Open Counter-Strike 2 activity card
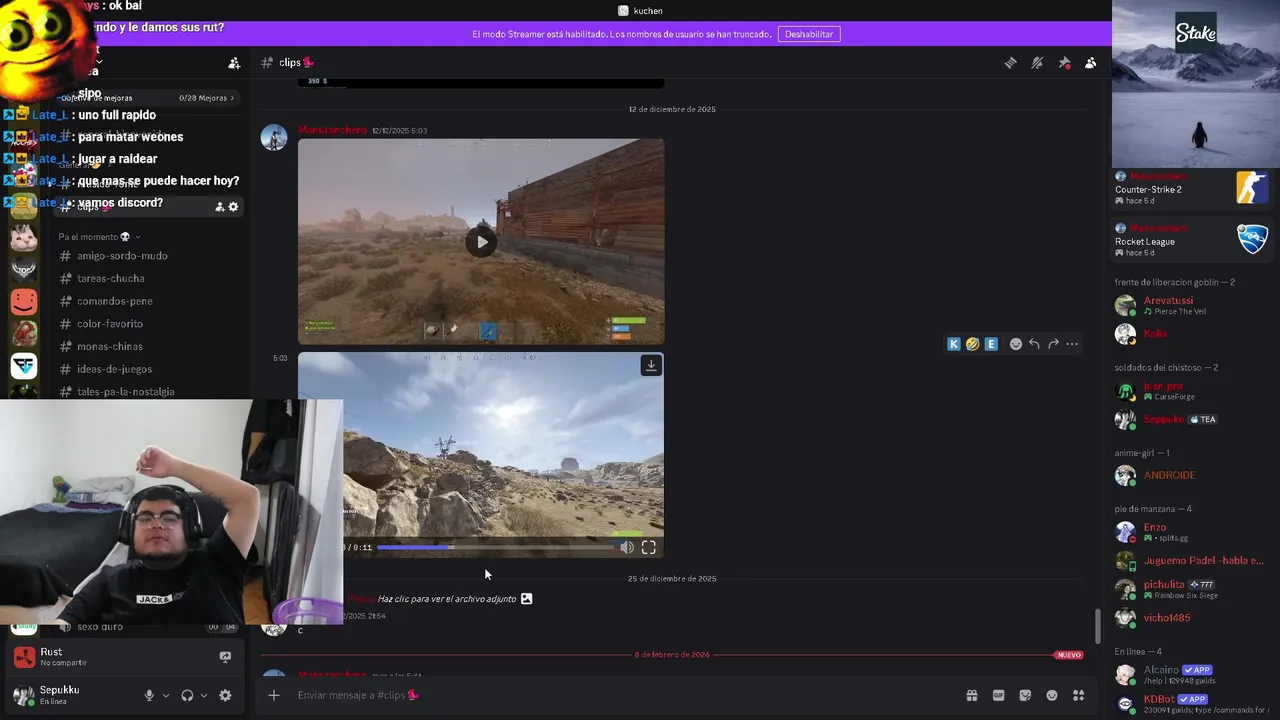 [1193, 188]
